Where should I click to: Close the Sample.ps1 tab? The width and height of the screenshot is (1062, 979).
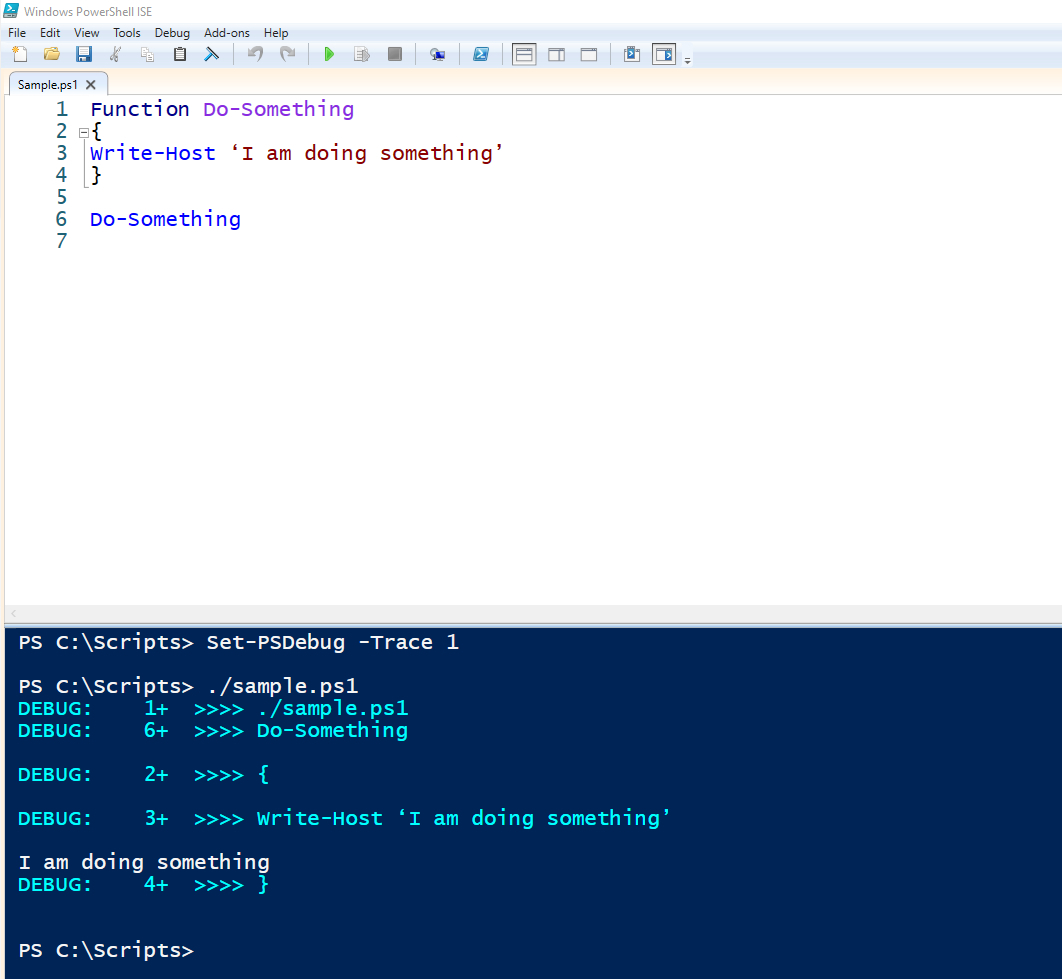[91, 85]
